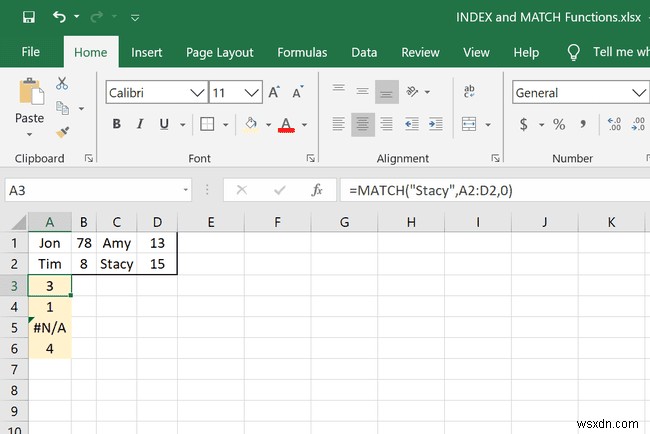Screen dimensions: 650x434
Task: Open Alignment settings dialog launcher
Action: [495, 158]
